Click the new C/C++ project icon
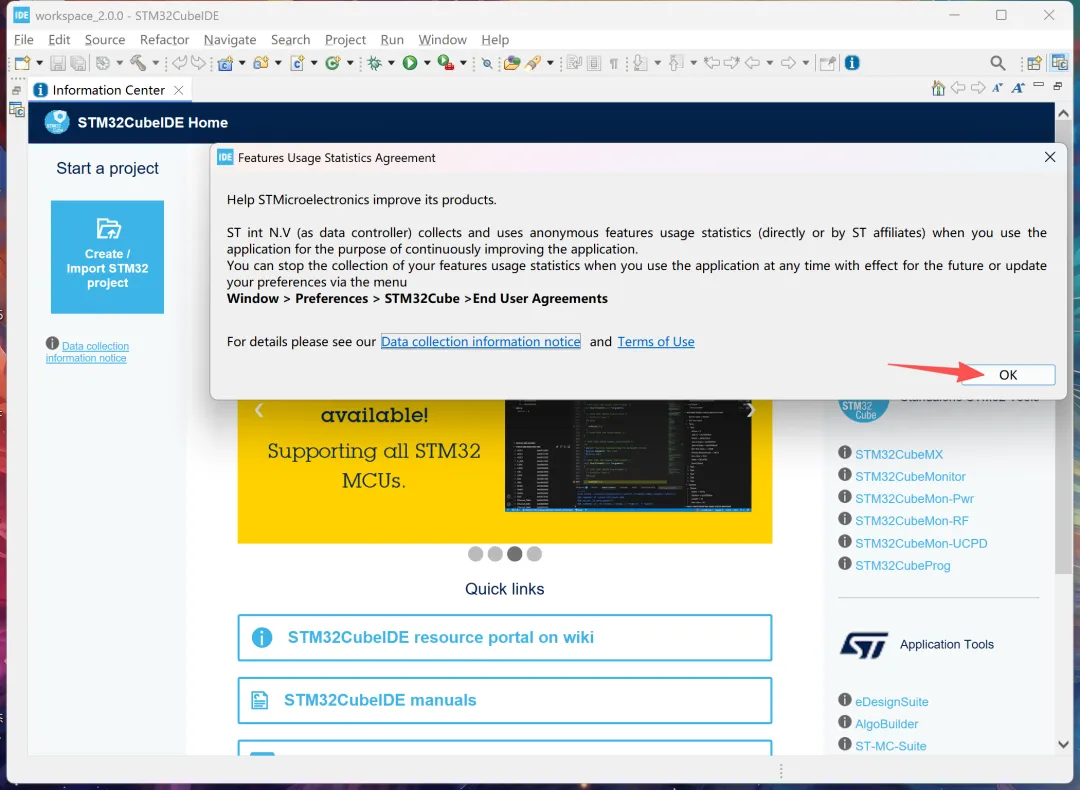The height and width of the screenshot is (790, 1080). (x=225, y=63)
